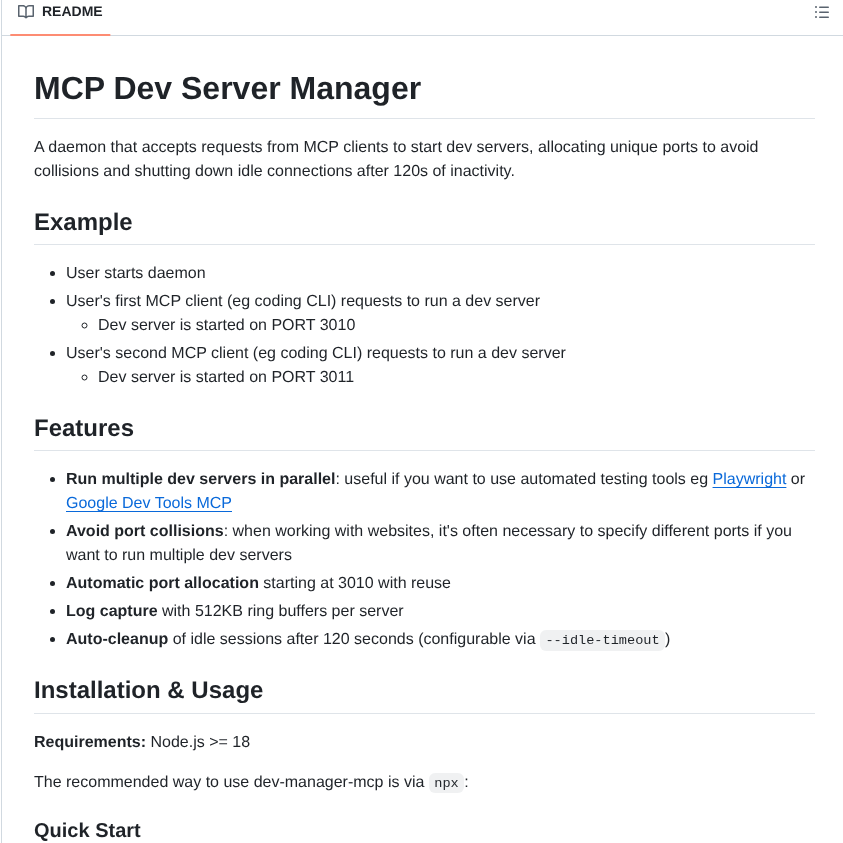843x843 pixels.
Task: Click the 'Requirements: Node.js >= 18' line
Action: click(142, 742)
